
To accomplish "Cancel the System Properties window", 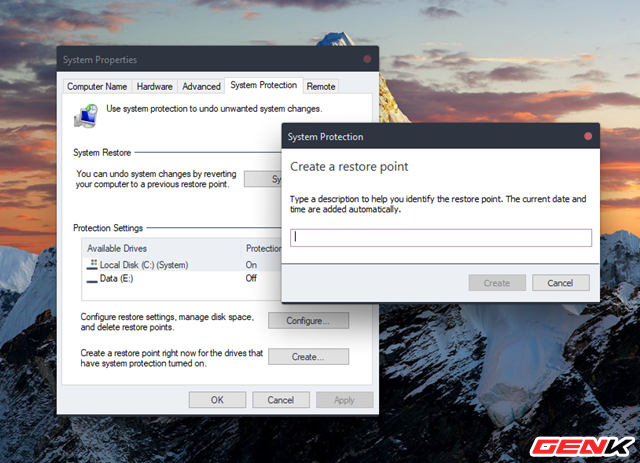I will (280, 400).
